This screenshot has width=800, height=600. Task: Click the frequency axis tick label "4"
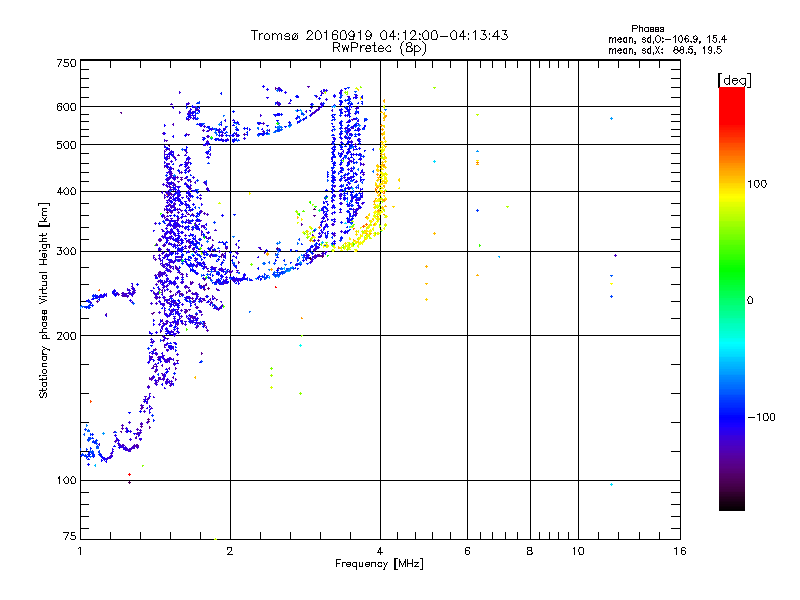(380, 551)
